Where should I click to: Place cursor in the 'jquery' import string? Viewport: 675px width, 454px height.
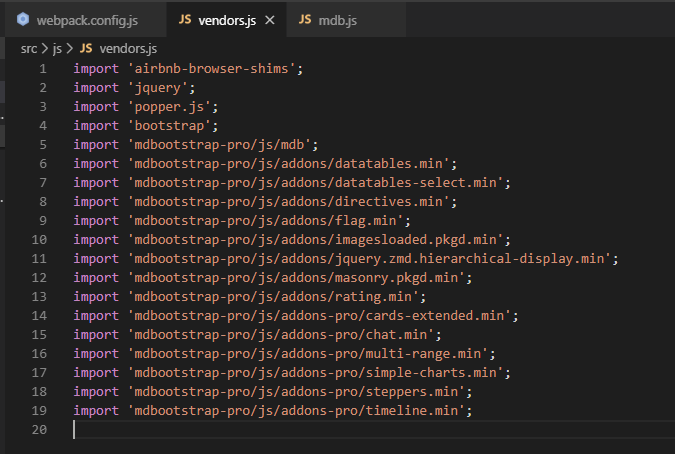158,88
